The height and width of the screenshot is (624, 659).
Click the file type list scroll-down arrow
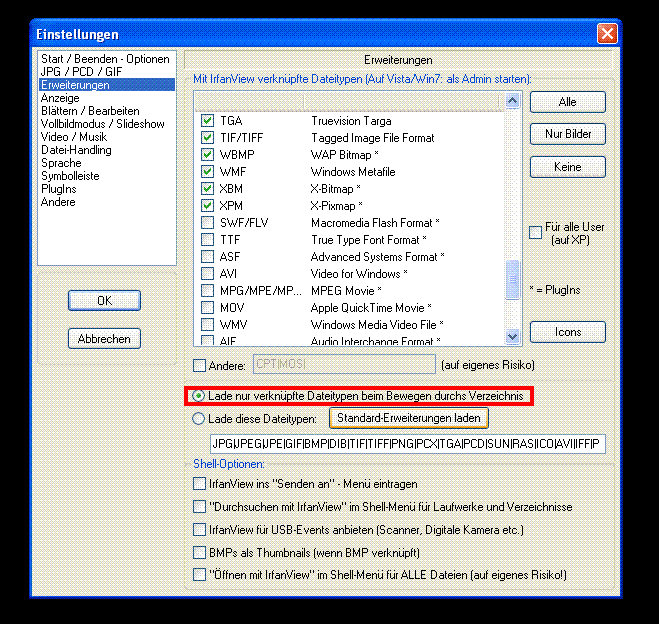click(x=512, y=336)
